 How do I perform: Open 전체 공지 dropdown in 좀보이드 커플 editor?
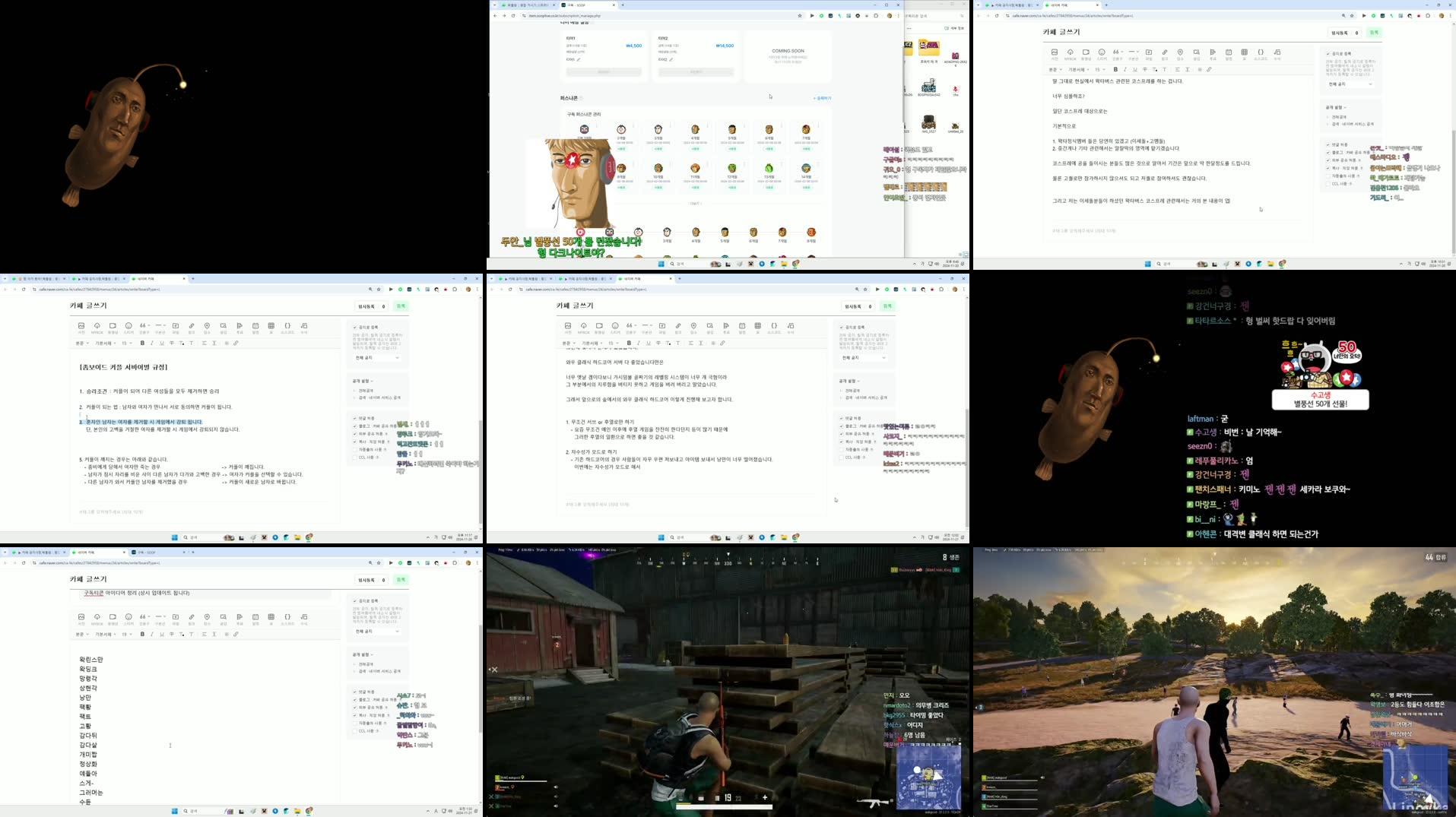coord(377,357)
